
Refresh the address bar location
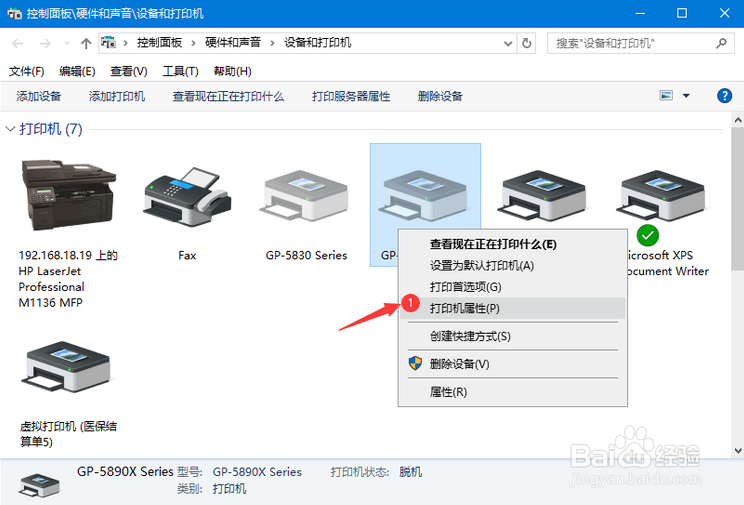(x=527, y=44)
